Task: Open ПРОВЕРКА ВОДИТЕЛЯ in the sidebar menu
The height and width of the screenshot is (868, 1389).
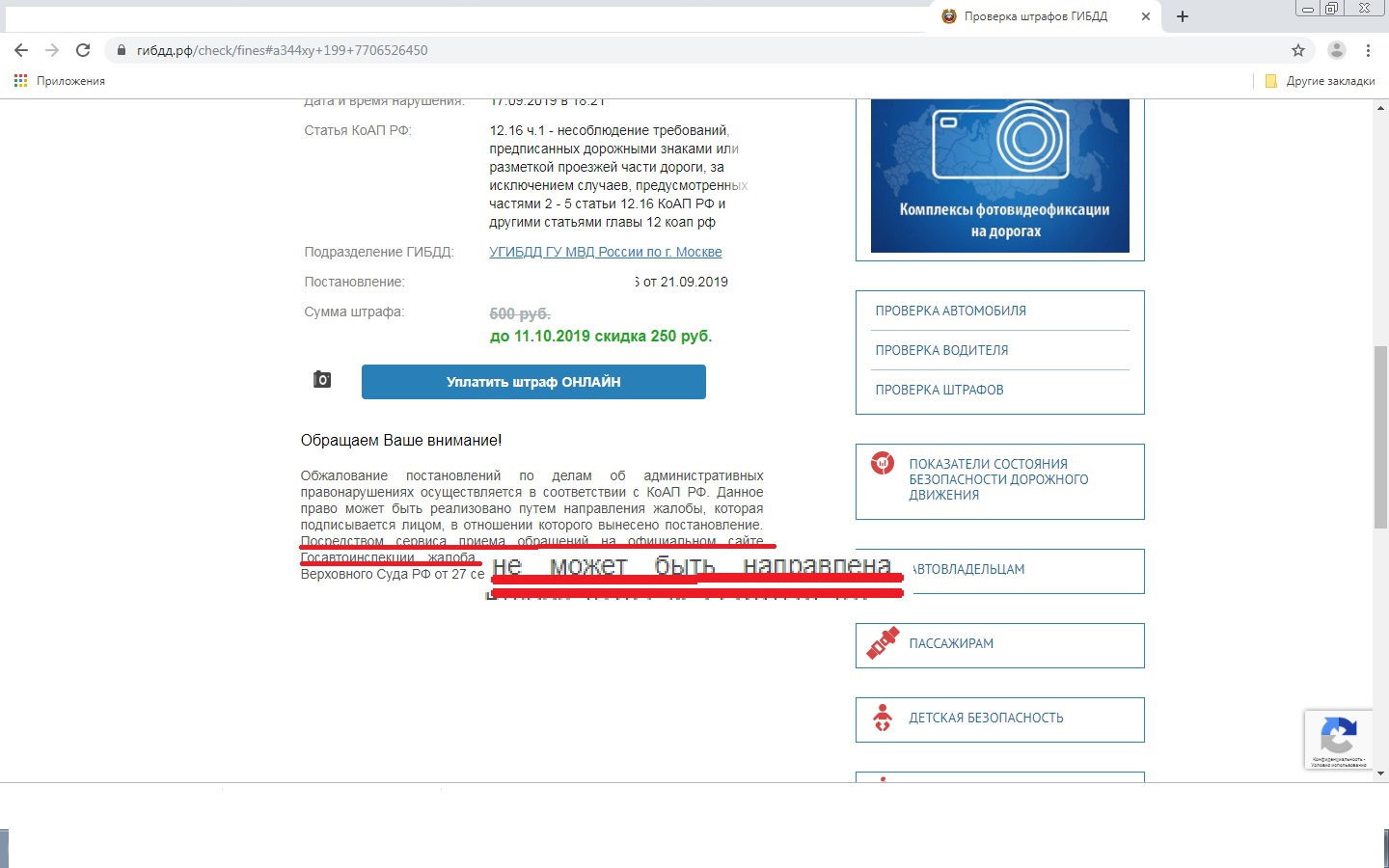Action: [941, 350]
